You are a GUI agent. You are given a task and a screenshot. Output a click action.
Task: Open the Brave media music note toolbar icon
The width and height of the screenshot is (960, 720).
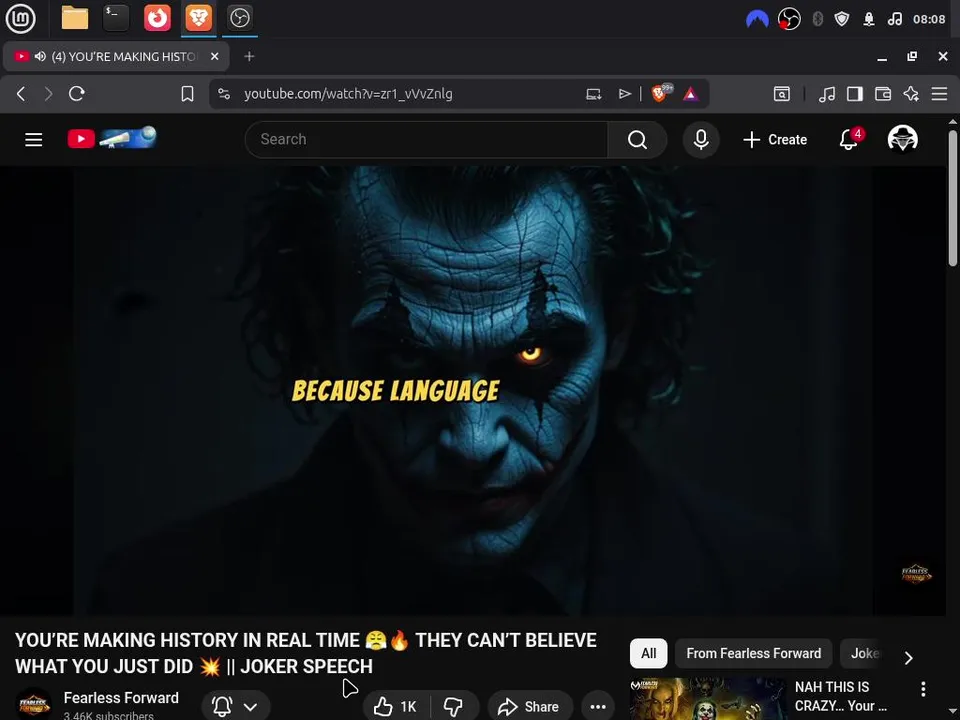[827, 94]
